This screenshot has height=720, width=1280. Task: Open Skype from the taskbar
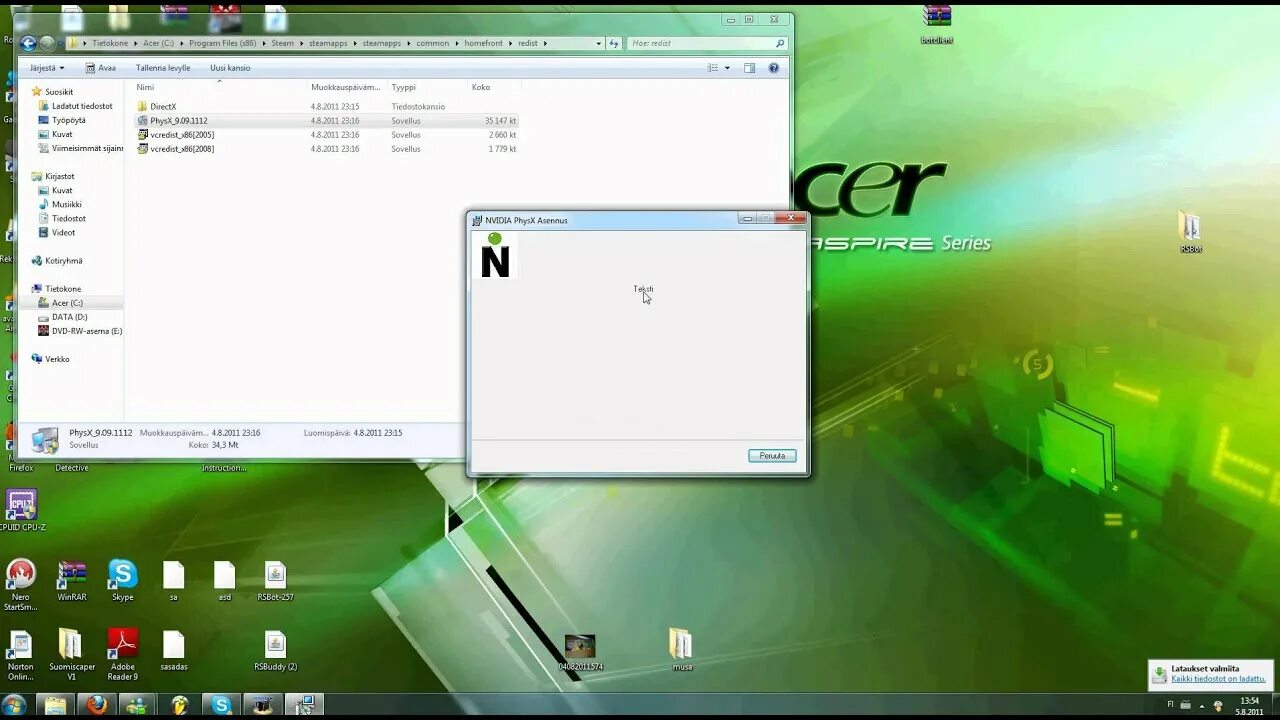click(x=221, y=705)
